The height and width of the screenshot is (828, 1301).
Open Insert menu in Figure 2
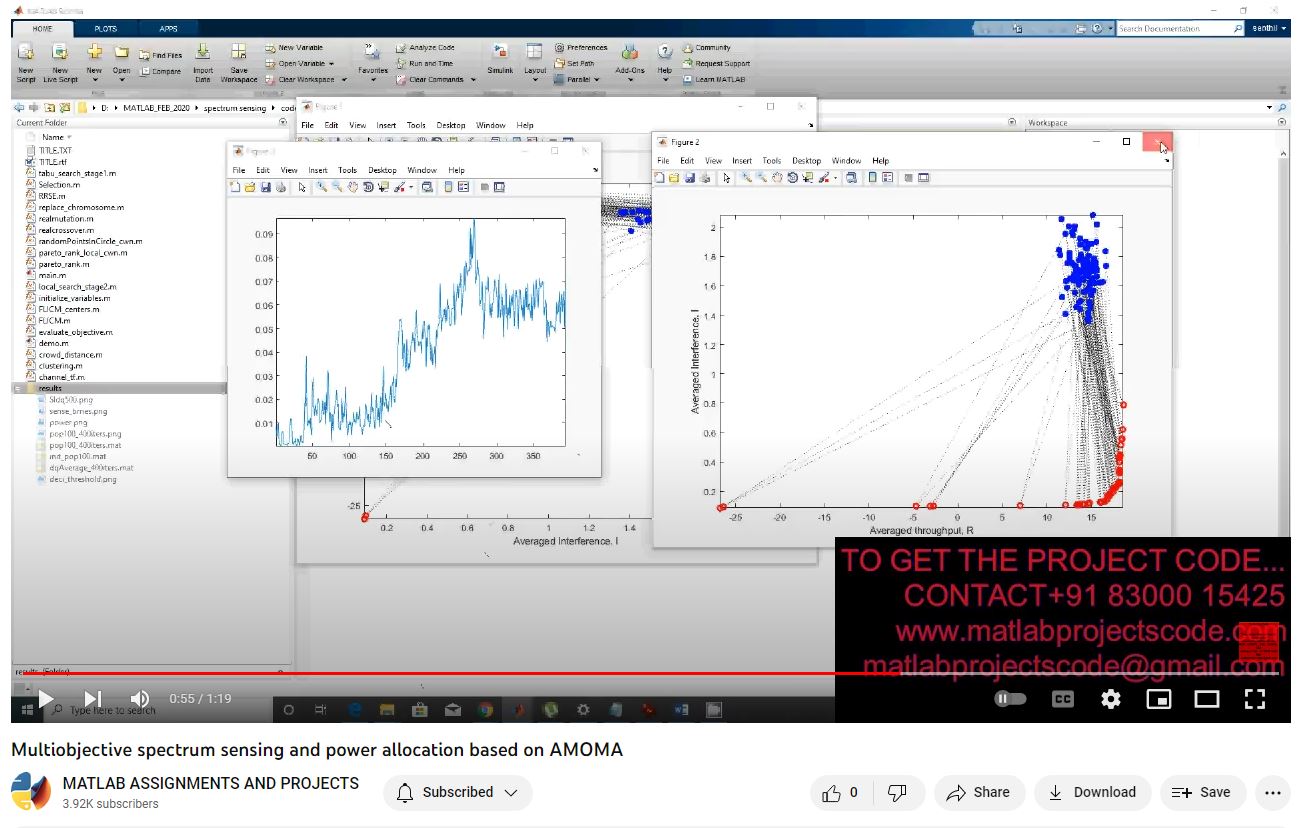pos(742,161)
